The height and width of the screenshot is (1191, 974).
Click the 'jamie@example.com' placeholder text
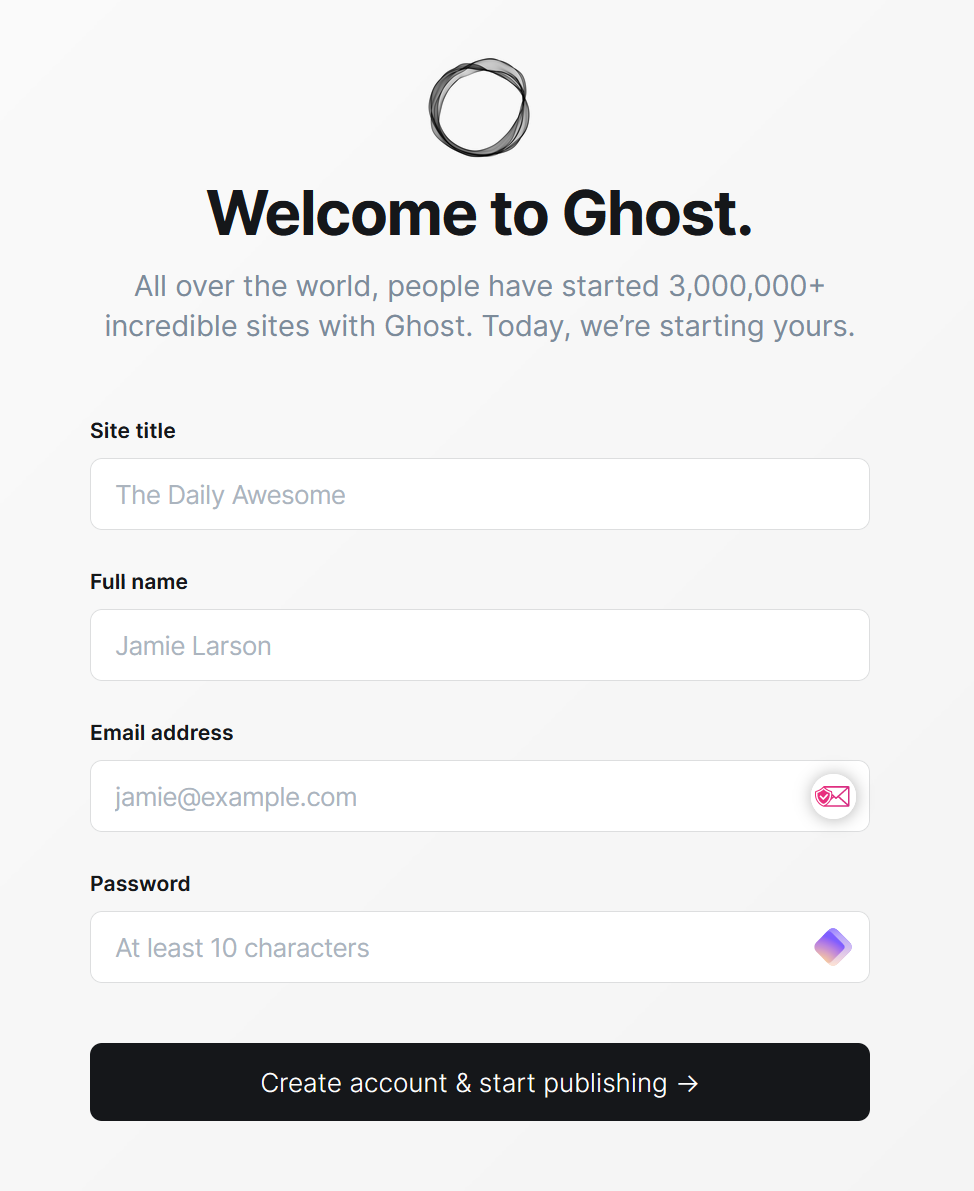(236, 797)
